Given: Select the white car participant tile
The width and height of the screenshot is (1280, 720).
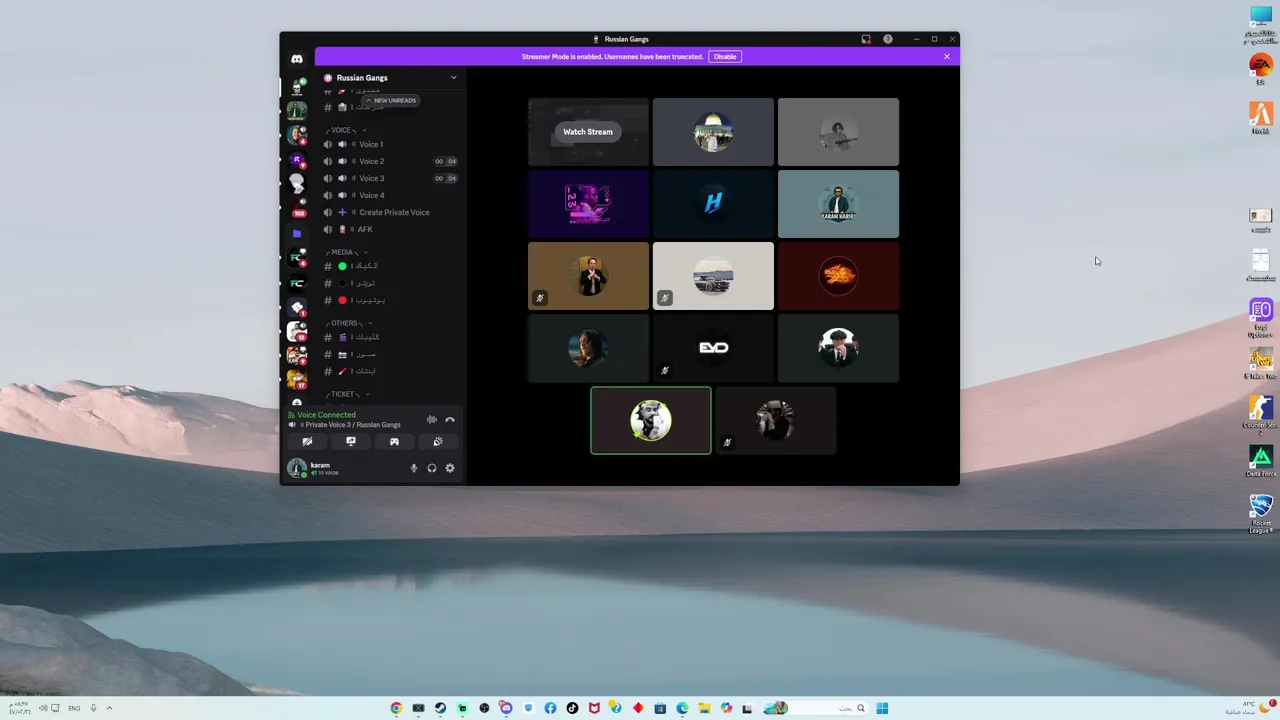Looking at the screenshot, I should point(713,276).
